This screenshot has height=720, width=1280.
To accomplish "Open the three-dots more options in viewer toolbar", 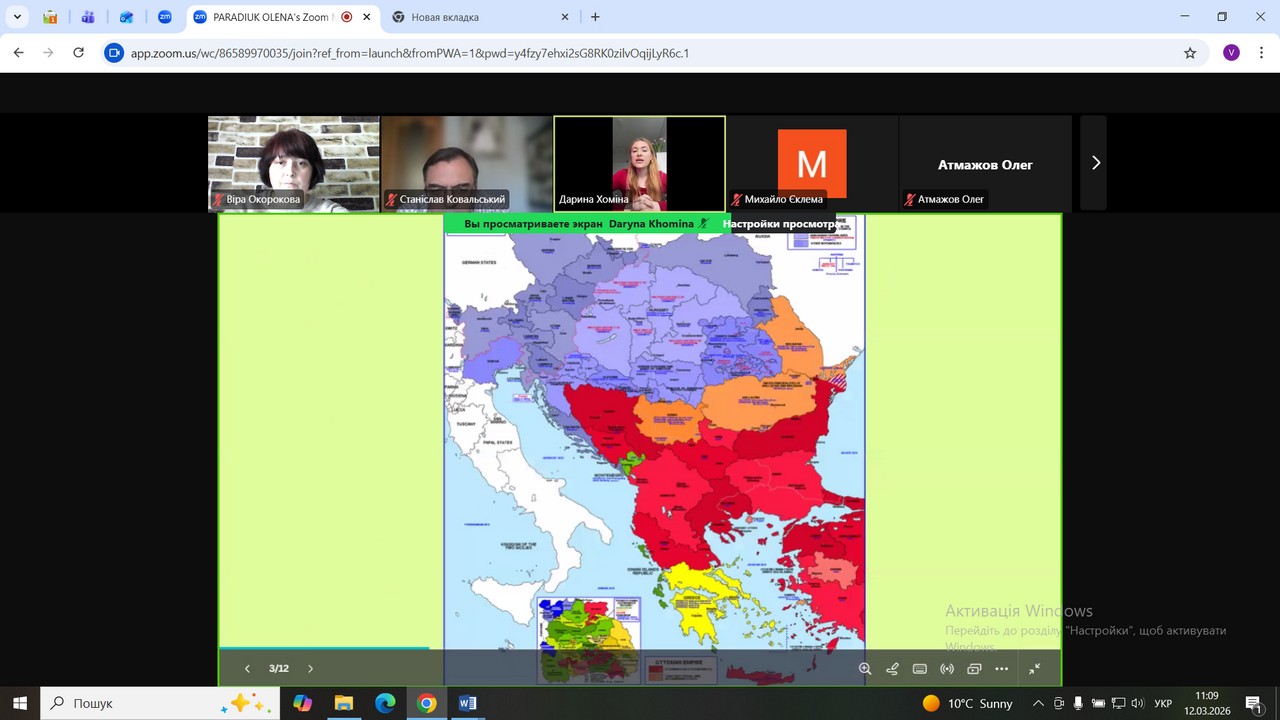I will pyautogui.click(x=1002, y=669).
